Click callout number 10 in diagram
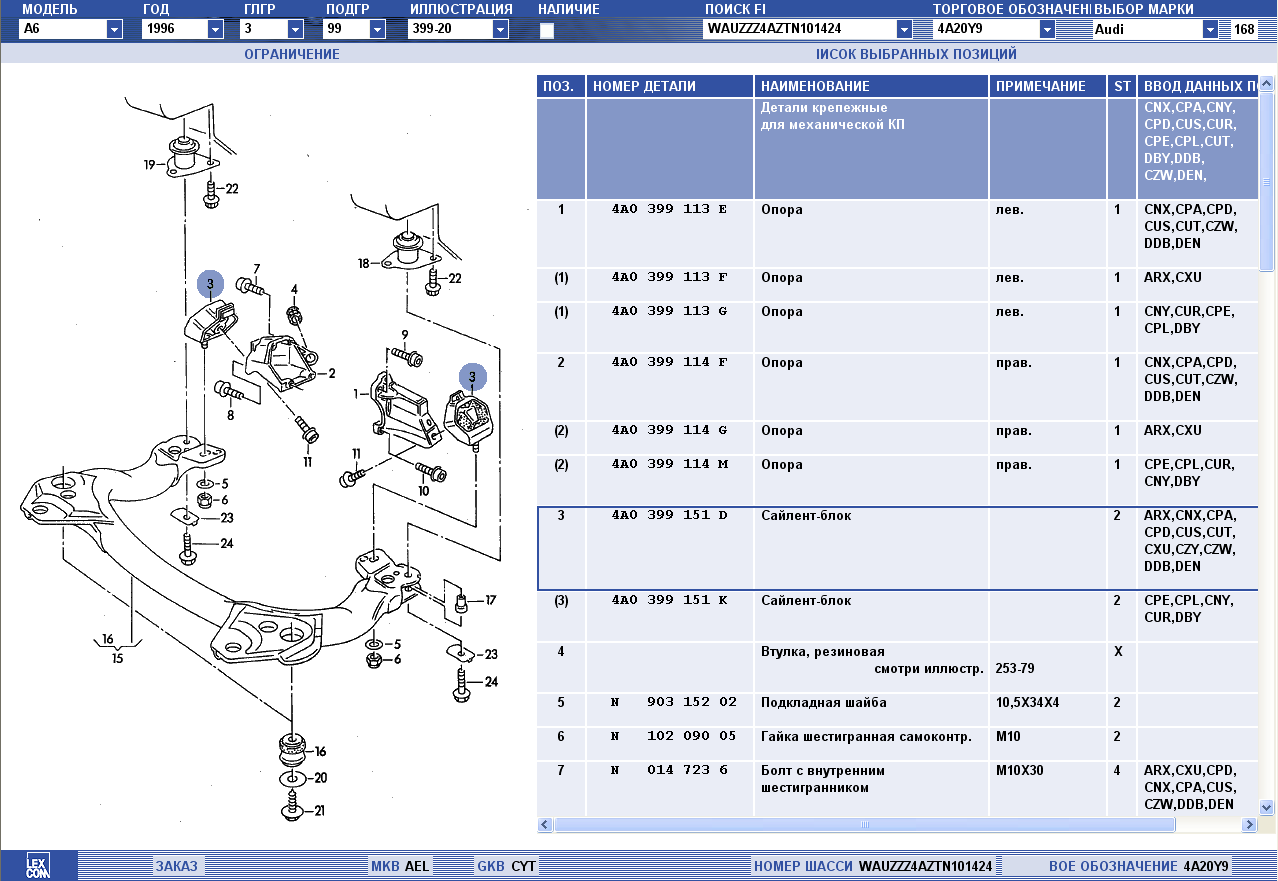 click(x=423, y=491)
